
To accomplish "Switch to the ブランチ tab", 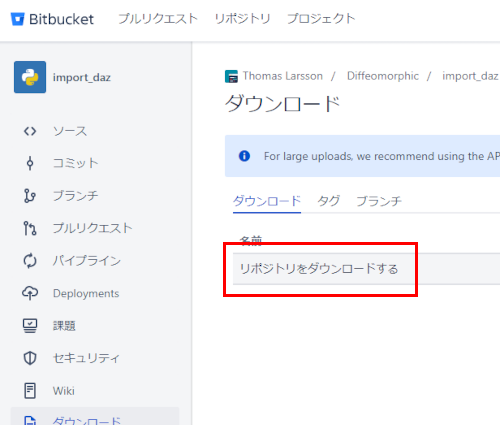I will pyautogui.click(x=379, y=201).
